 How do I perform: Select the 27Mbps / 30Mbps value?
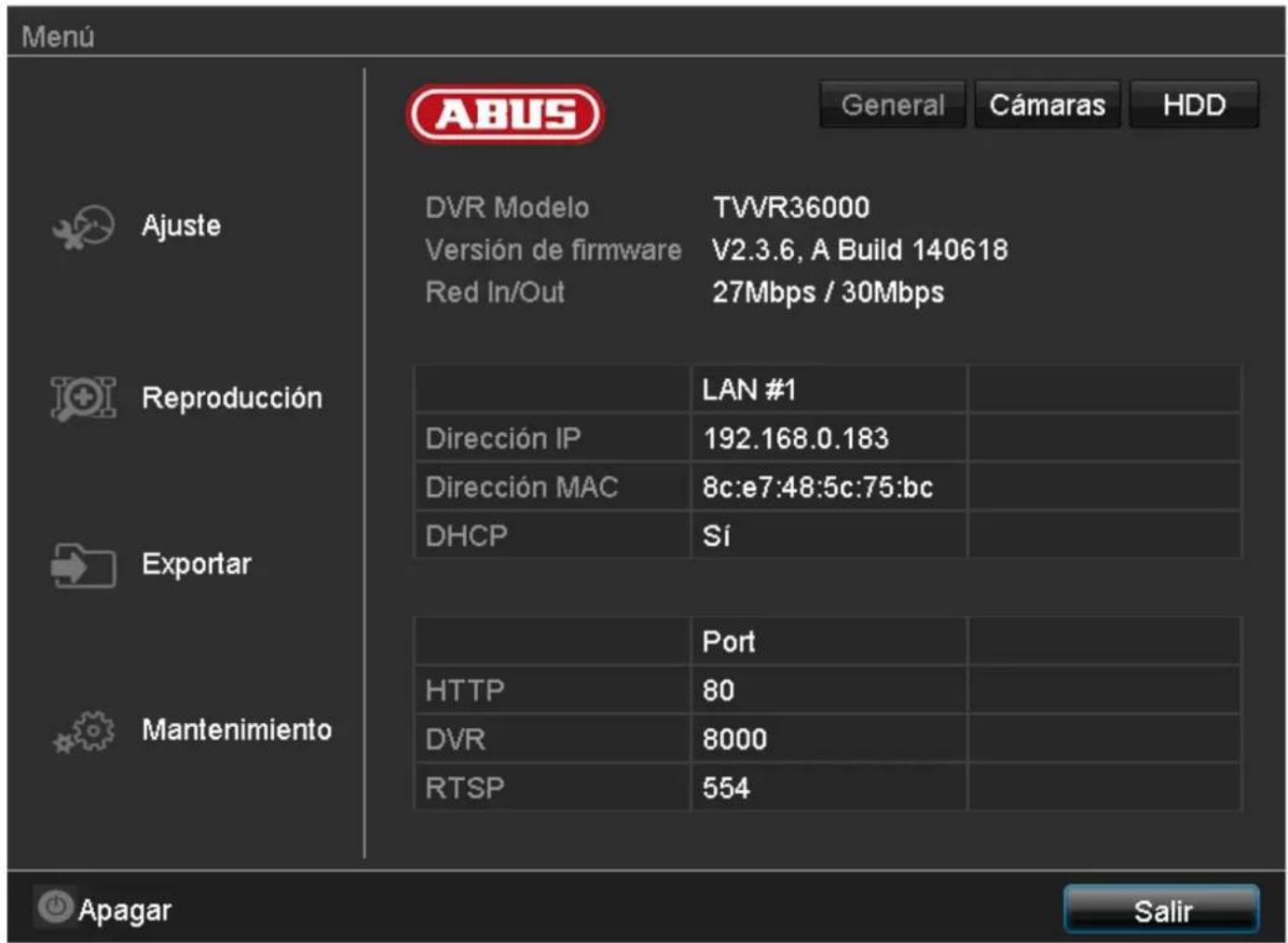(828, 293)
